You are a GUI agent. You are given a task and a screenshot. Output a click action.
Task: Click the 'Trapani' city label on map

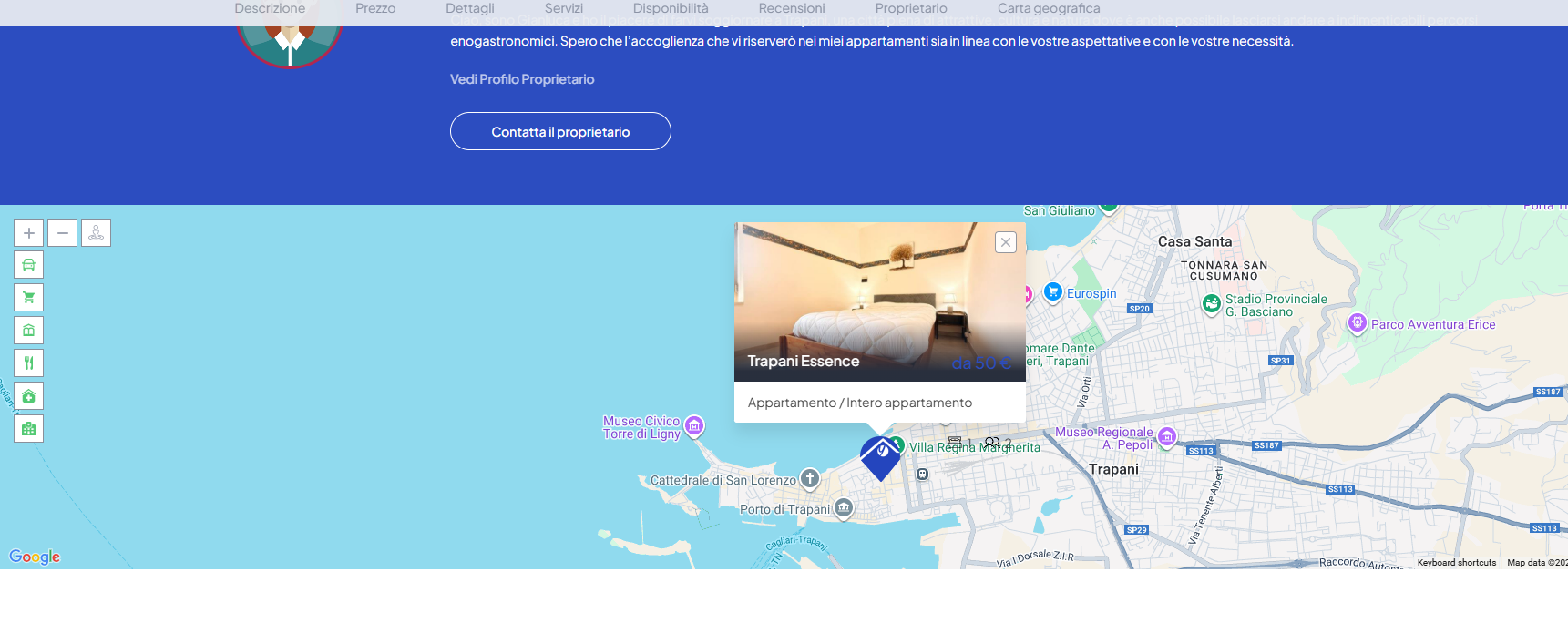coord(1113,469)
